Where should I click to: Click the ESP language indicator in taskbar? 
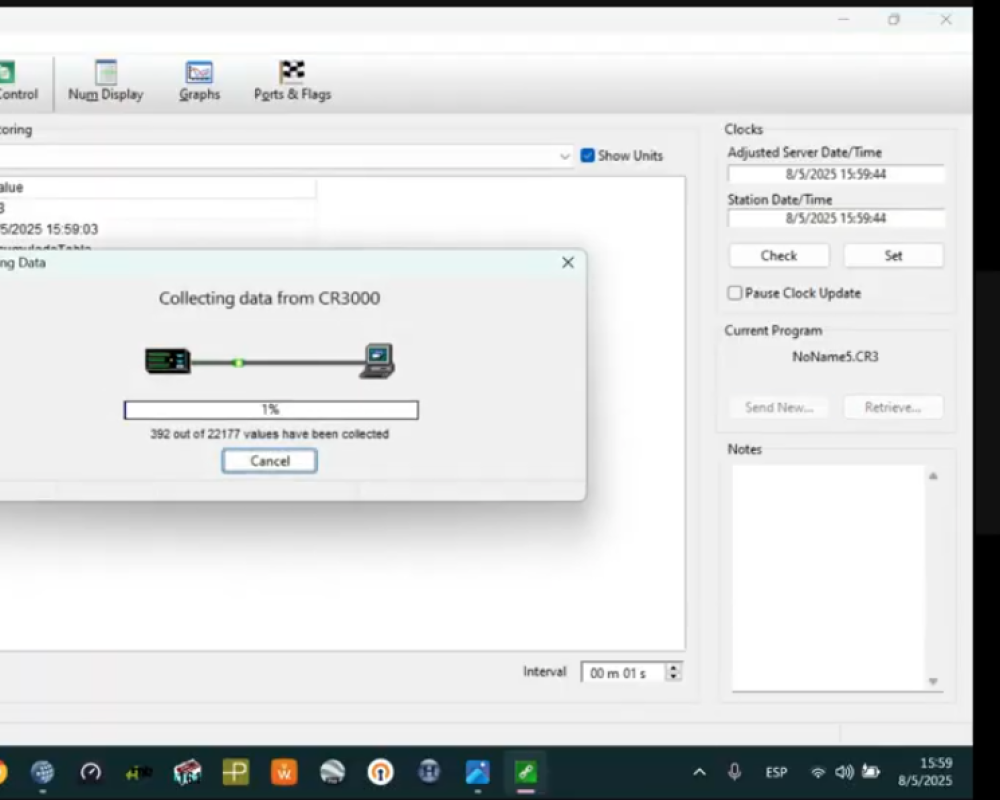click(x=776, y=772)
